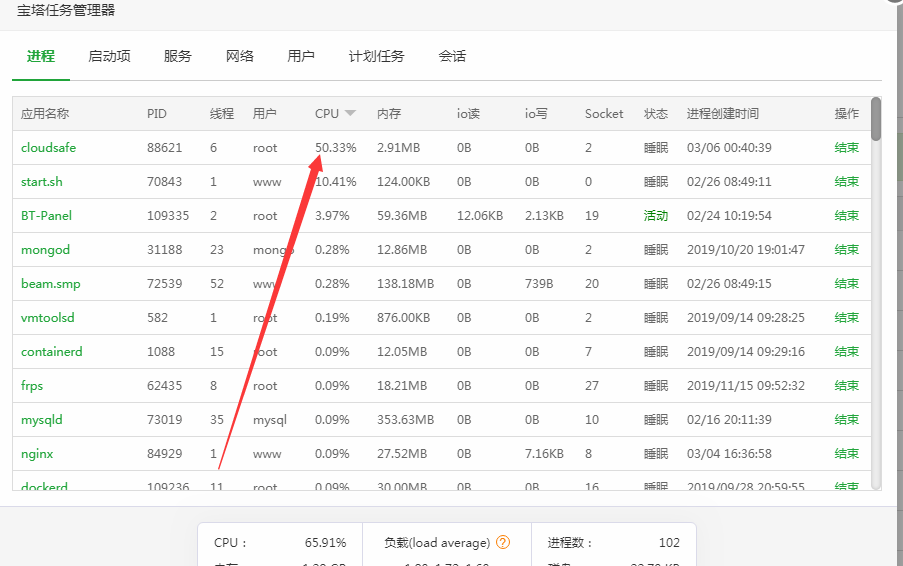This screenshot has width=903, height=566.
Task: Click 结束 on the BT-Panel row
Action: (x=846, y=216)
